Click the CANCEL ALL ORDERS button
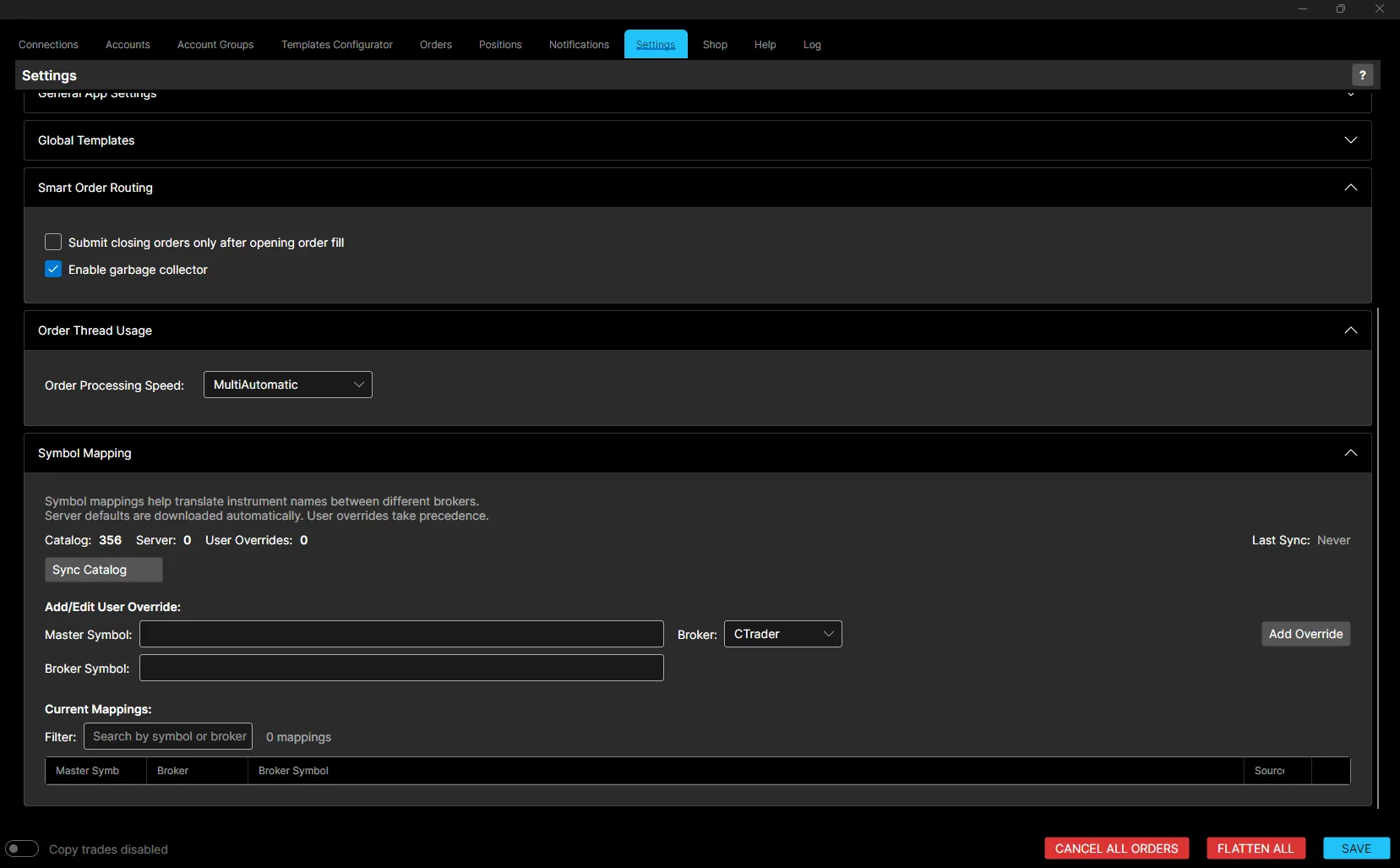The height and width of the screenshot is (868, 1400). pyautogui.click(x=1117, y=849)
